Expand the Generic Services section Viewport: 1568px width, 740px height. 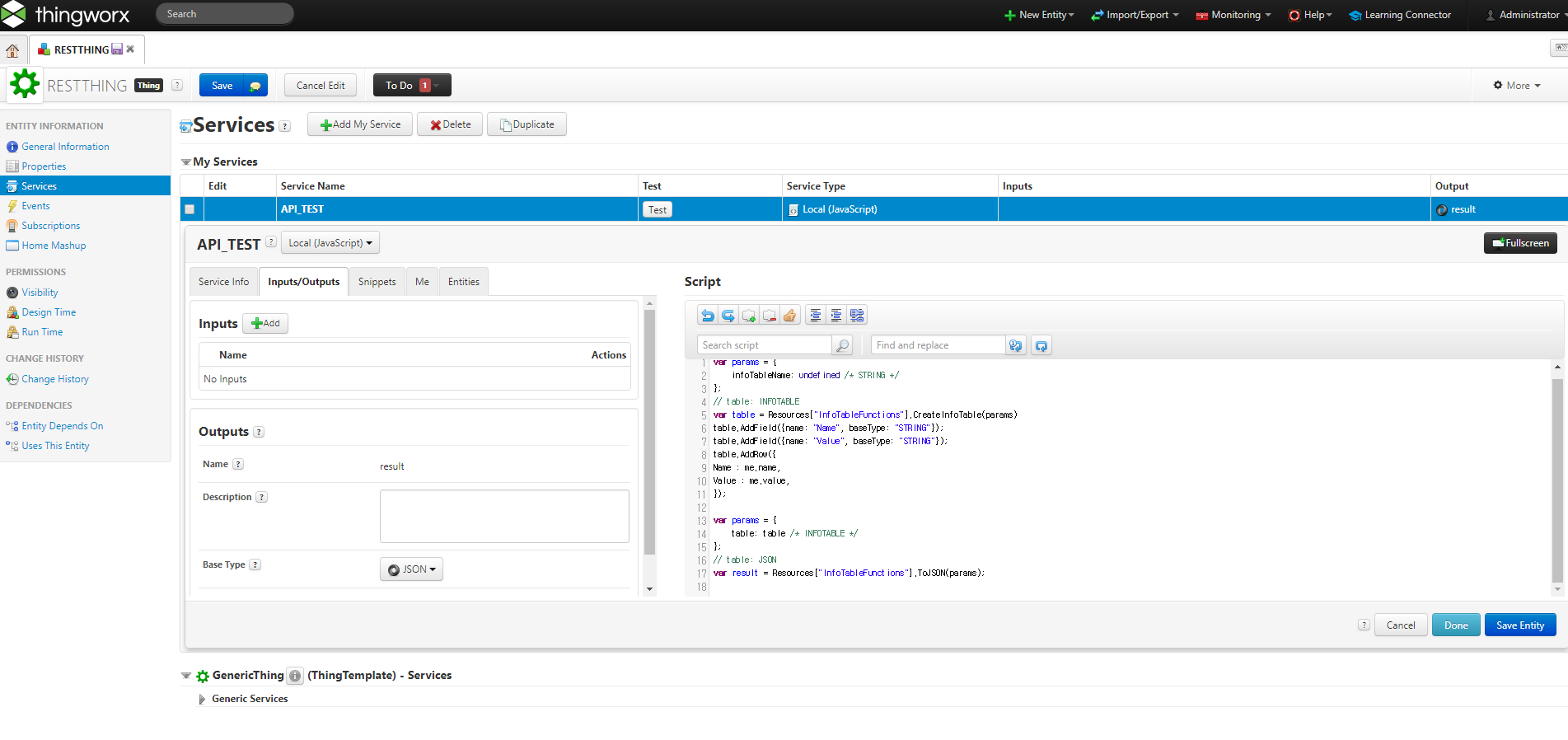coord(202,699)
